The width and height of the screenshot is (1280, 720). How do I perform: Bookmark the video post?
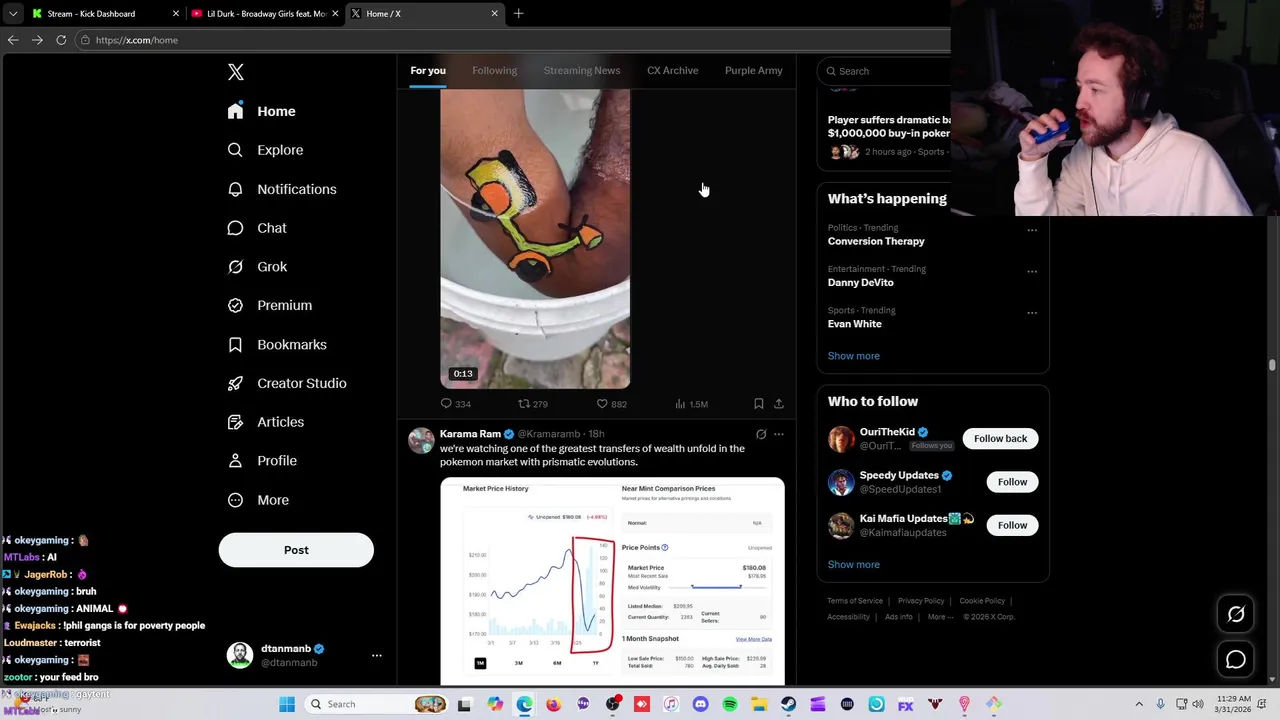[759, 404]
